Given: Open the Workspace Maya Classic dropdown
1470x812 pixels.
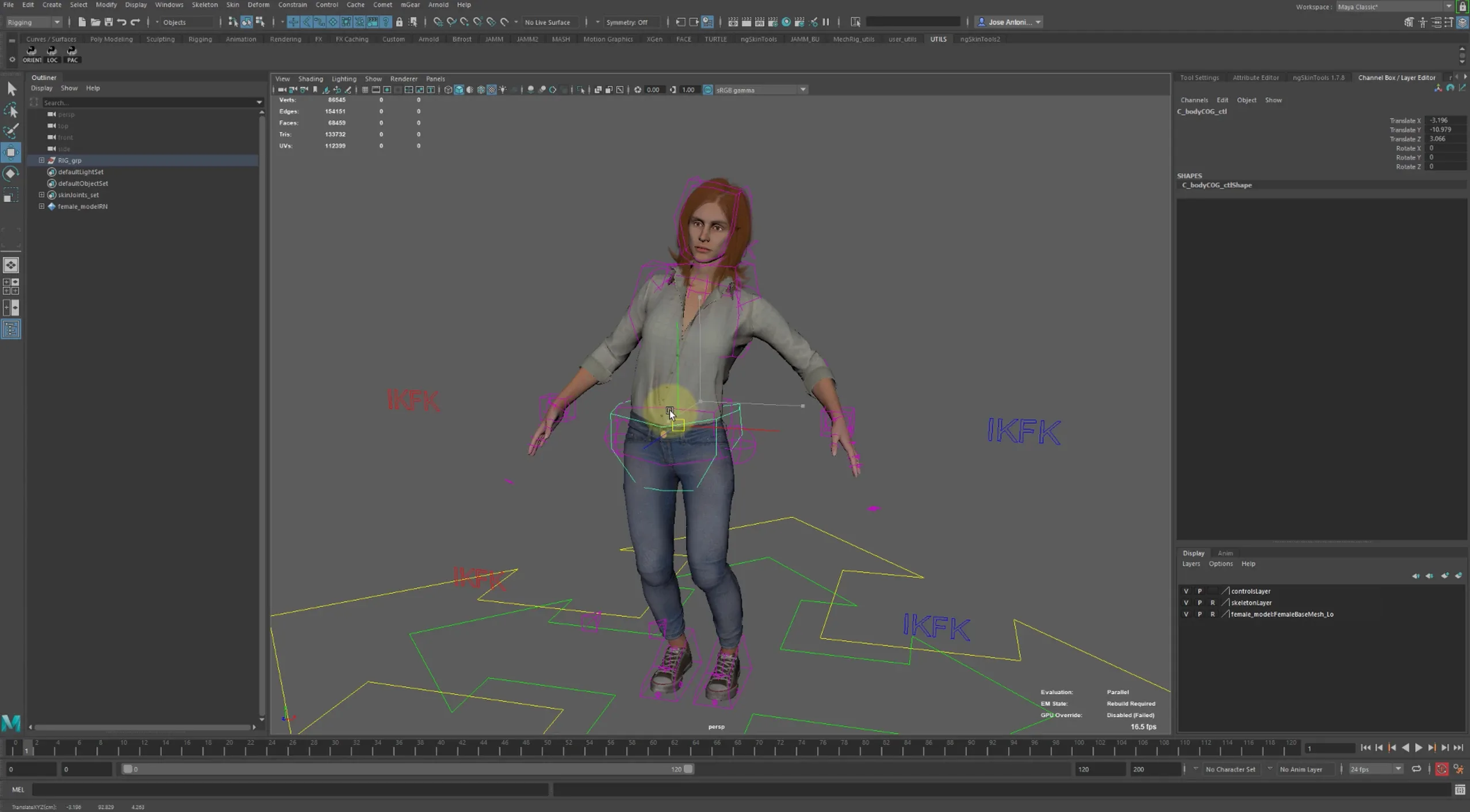Looking at the screenshot, I should point(1394,6).
